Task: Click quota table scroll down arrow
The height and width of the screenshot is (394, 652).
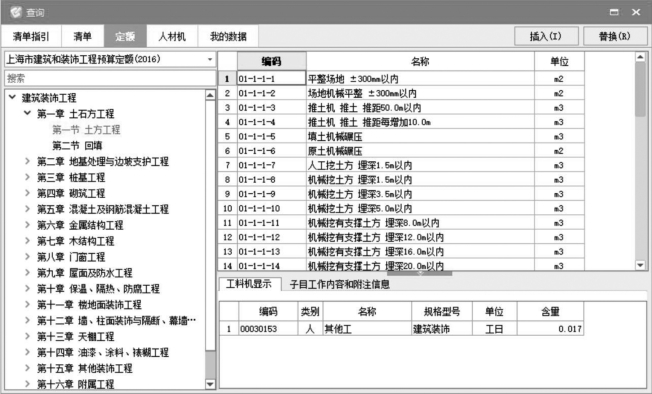Action: coord(640,265)
